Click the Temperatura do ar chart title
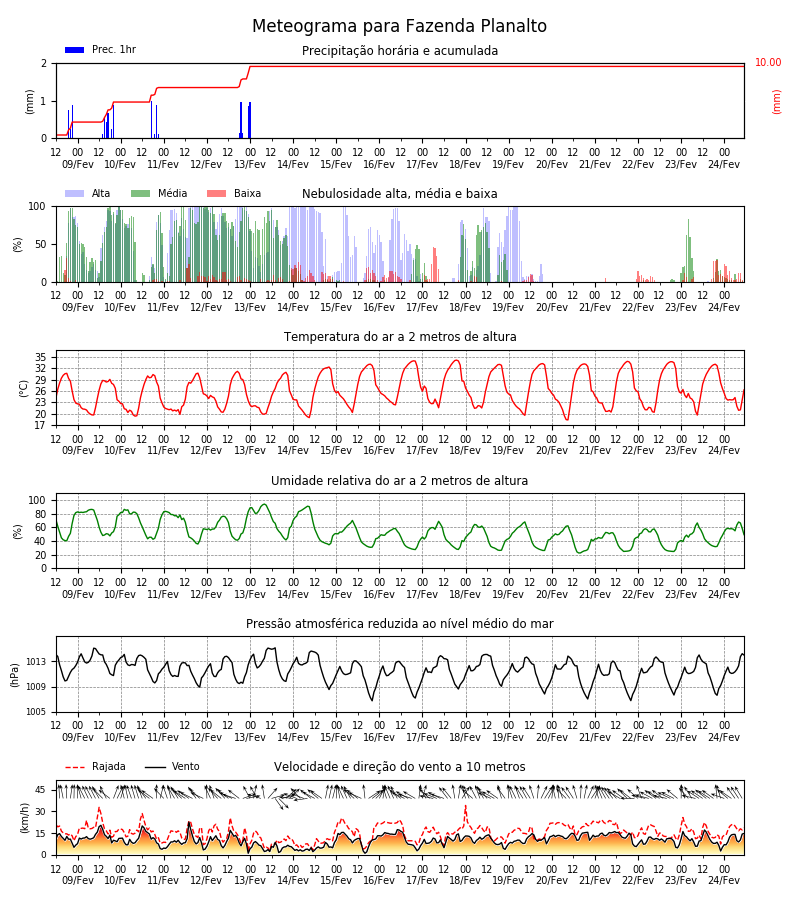This screenshot has height=900, width=800. pos(400,337)
